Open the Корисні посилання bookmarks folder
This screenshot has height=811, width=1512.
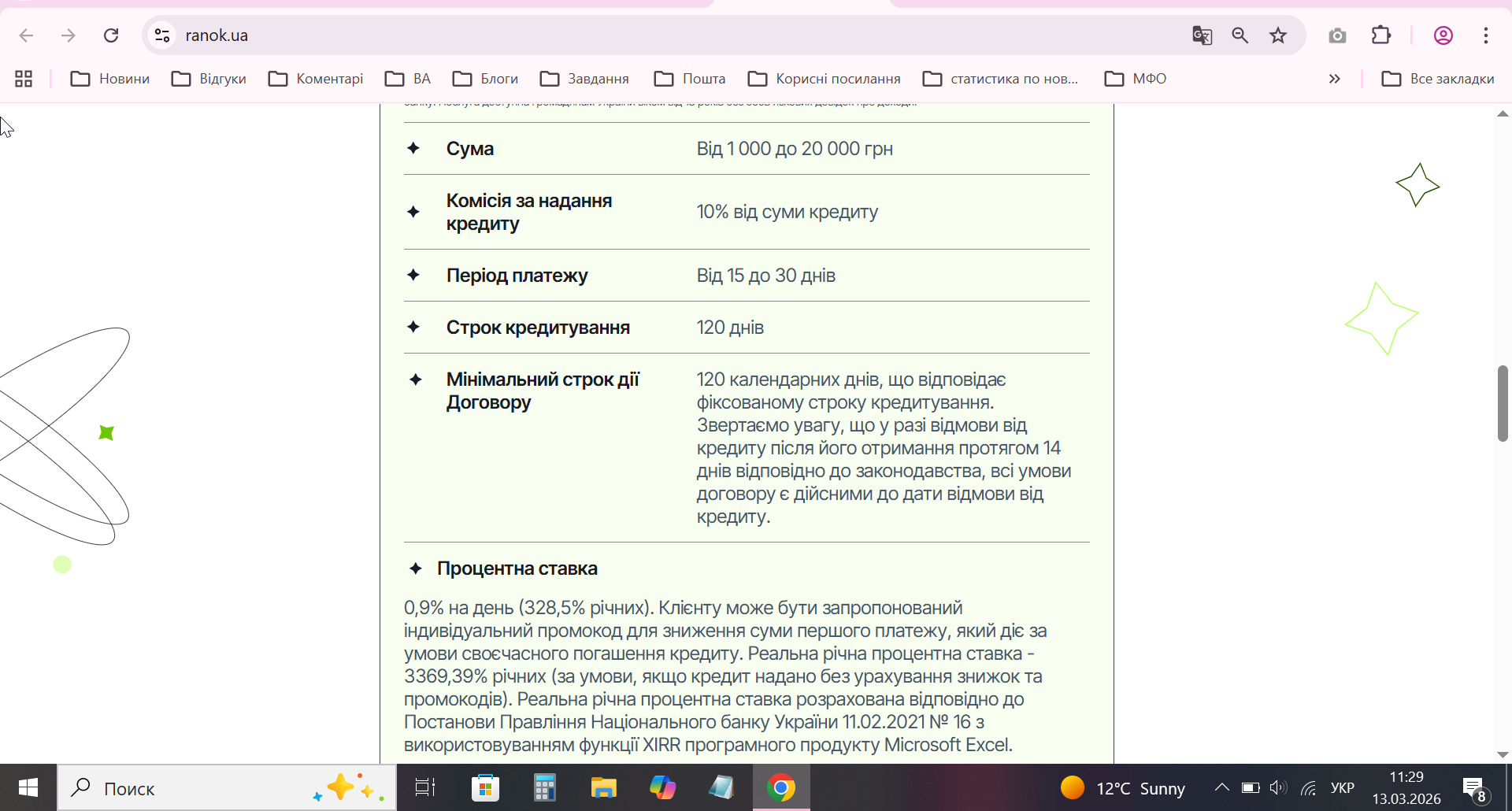coord(824,79)
